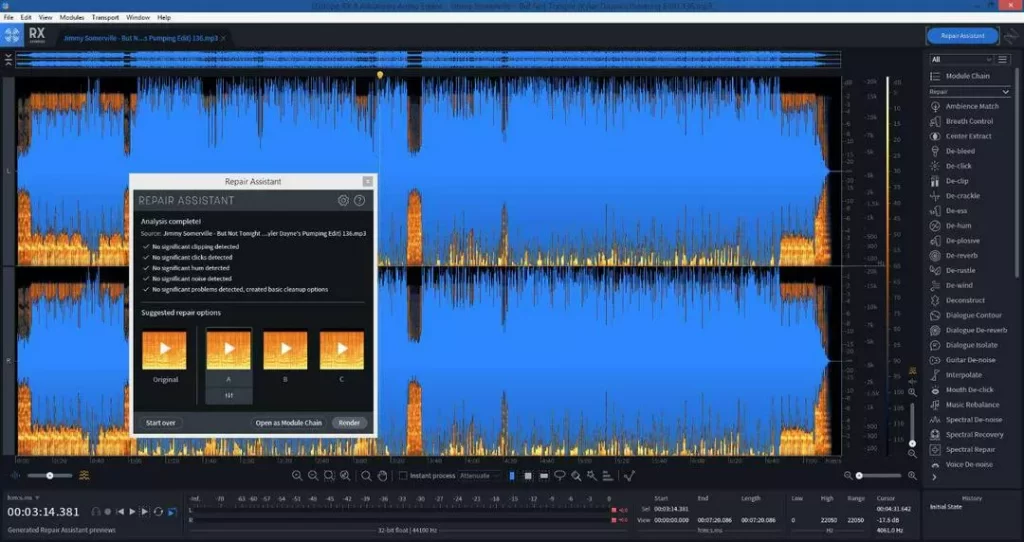This screenshot has width=1024, height=542.
Task: Open the De-crackle module
Action: [x=955, y=196]
